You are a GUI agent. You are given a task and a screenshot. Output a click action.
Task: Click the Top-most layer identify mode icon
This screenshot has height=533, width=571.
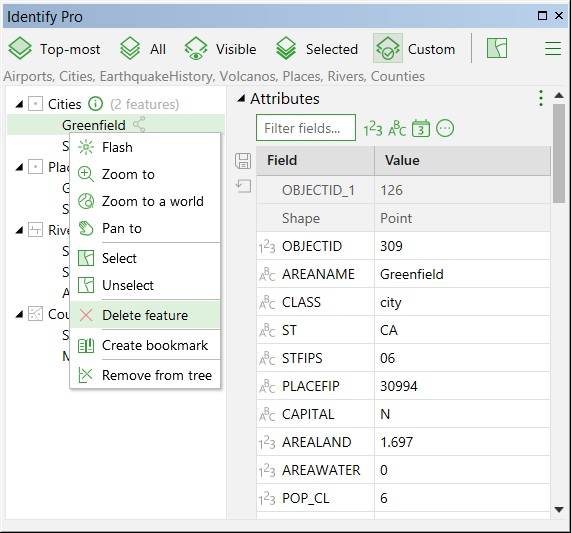[20, 48]
